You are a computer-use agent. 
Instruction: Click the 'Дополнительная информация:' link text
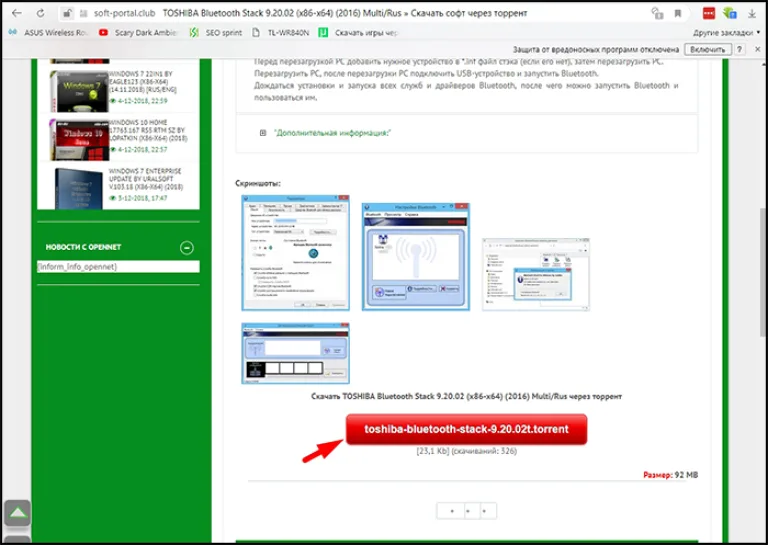pyautogui.click(x=332, y=133)
